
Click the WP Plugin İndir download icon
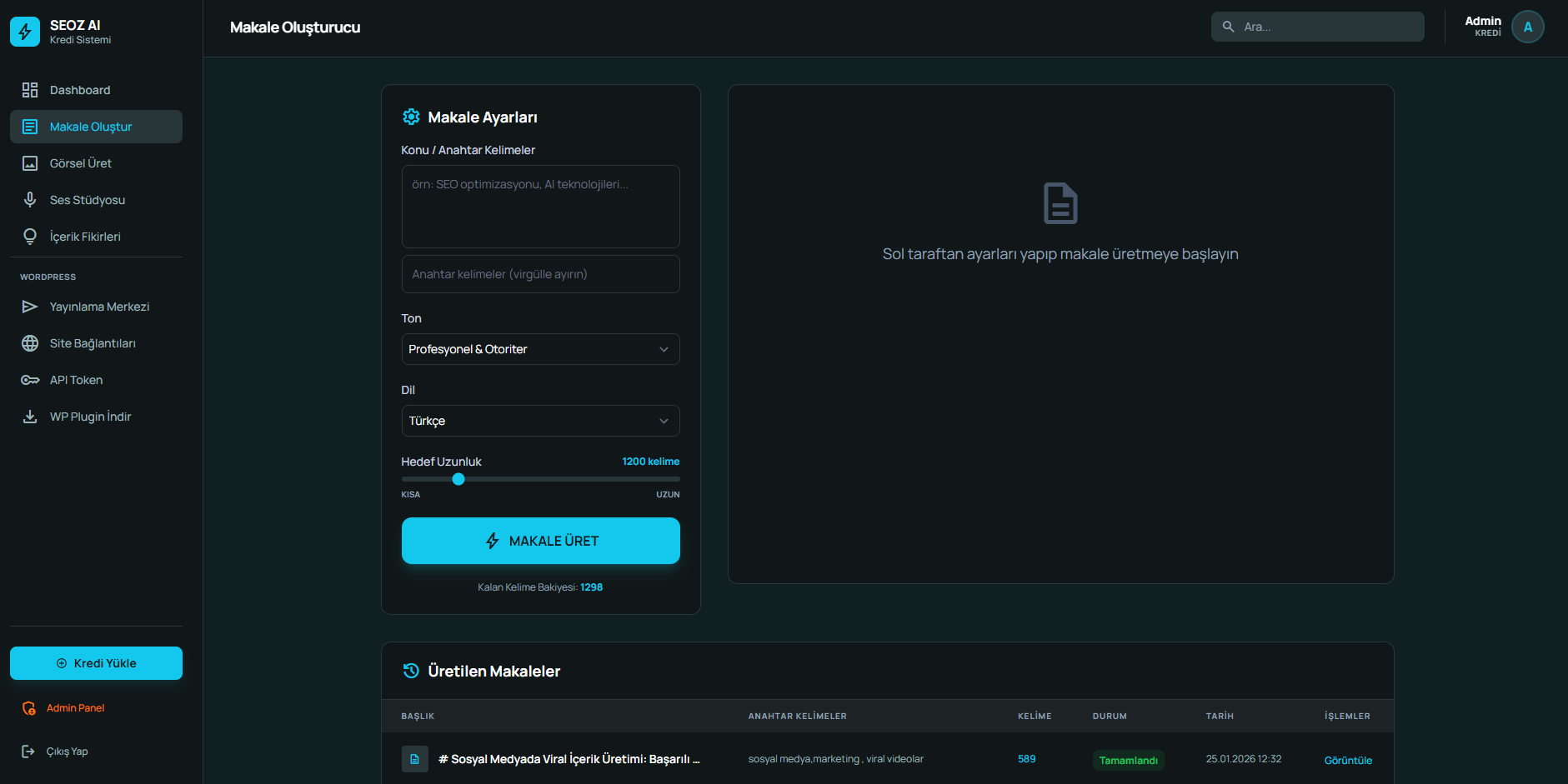(x=30, y=417)
